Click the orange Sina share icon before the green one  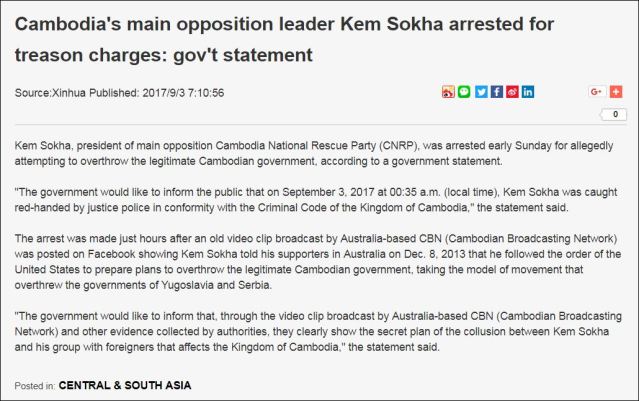click(449, 92)
